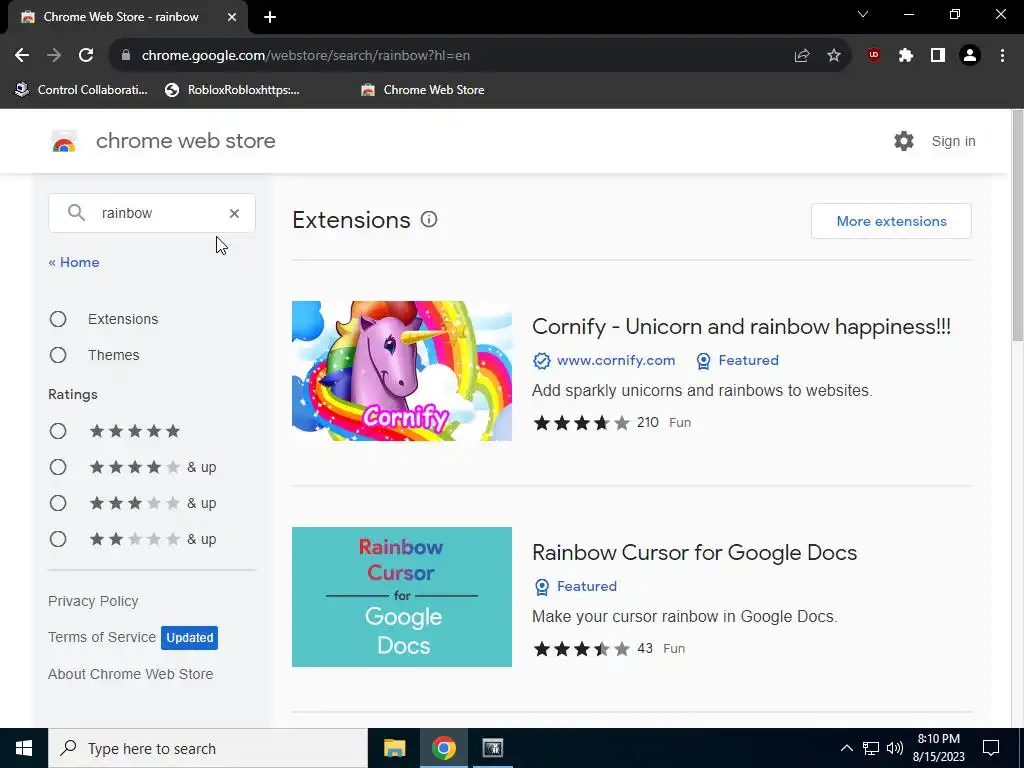Image resolution: width=1024 pixels, height=768 pixels.
Task: Click the address bar URL
Action: coord(306,56)
